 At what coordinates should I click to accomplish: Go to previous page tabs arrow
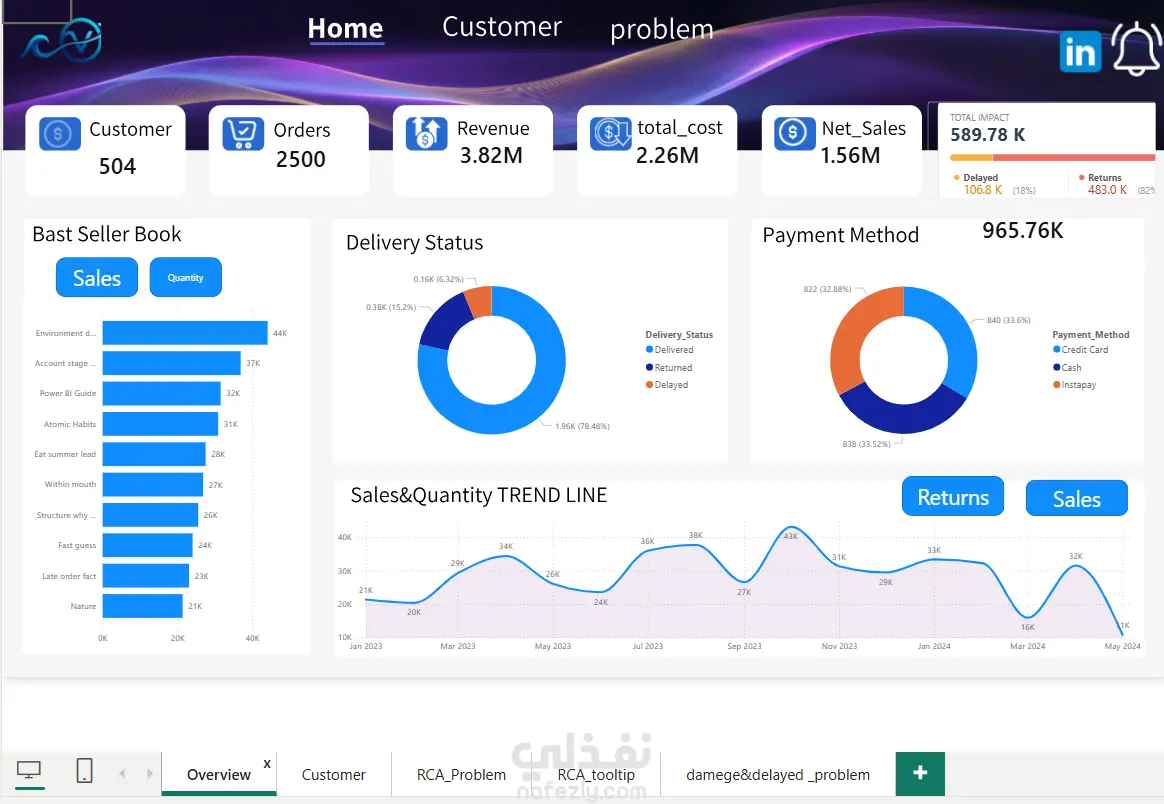[x=122, y=774]
